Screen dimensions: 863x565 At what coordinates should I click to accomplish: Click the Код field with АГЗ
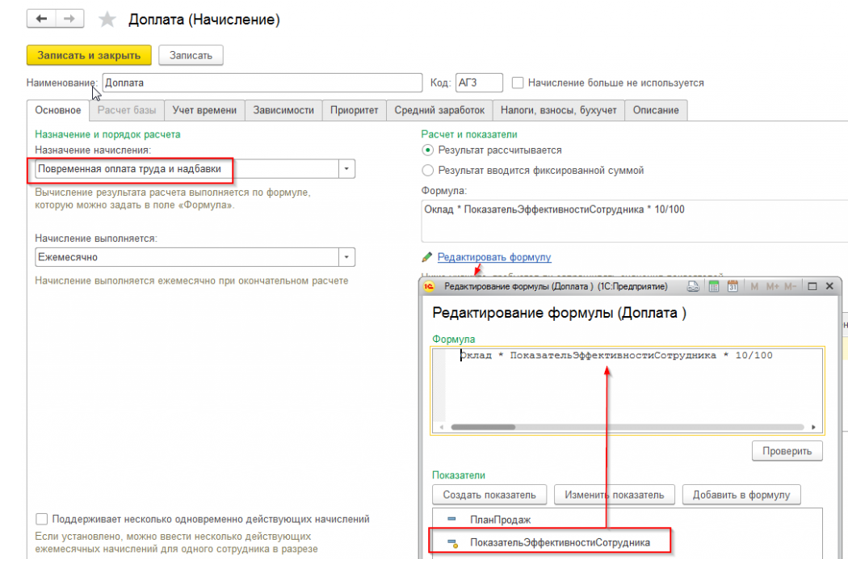pyautogui.click(x=479, y=83)
